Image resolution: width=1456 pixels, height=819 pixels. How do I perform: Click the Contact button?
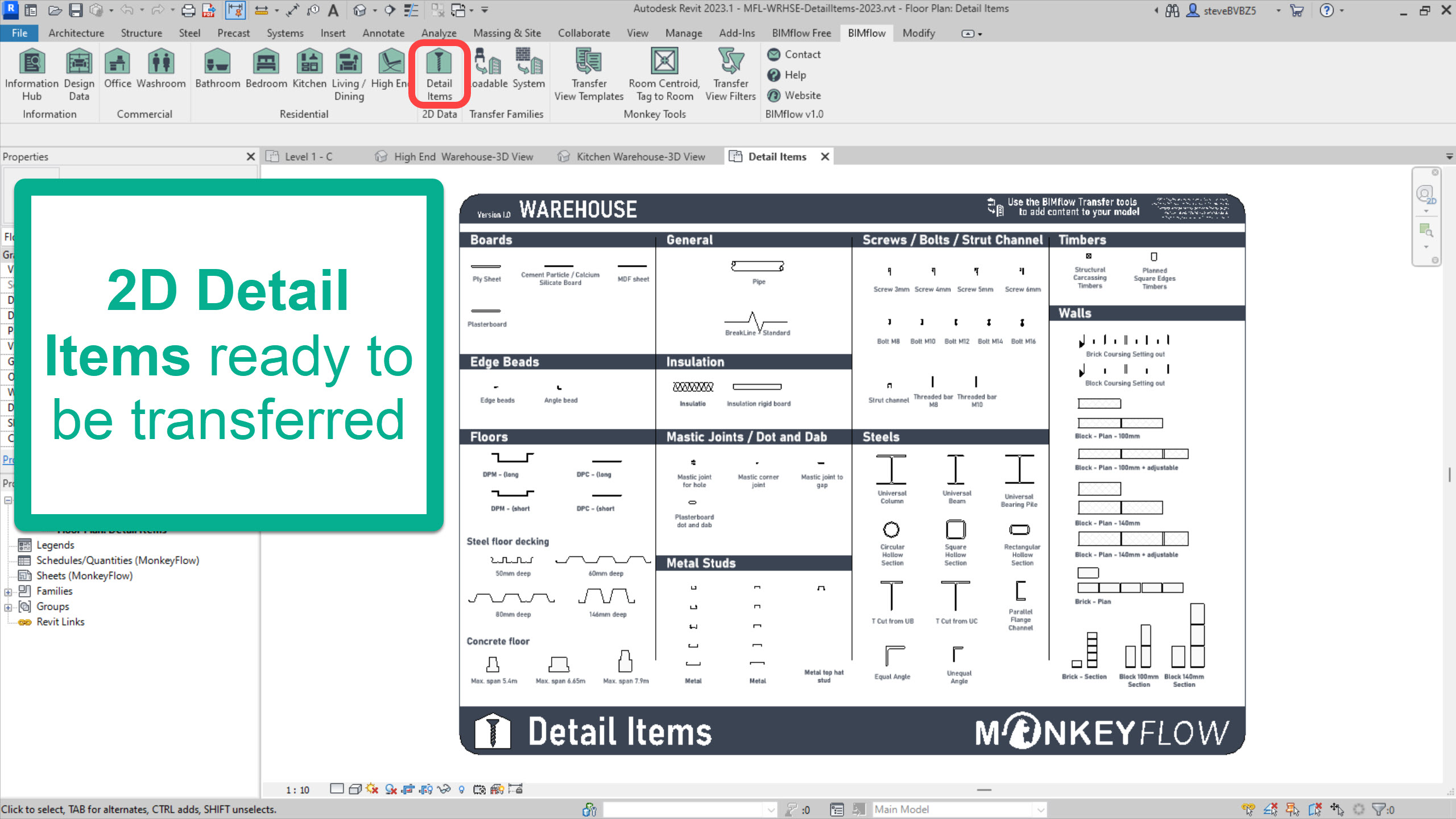click(x=802, y=55)
